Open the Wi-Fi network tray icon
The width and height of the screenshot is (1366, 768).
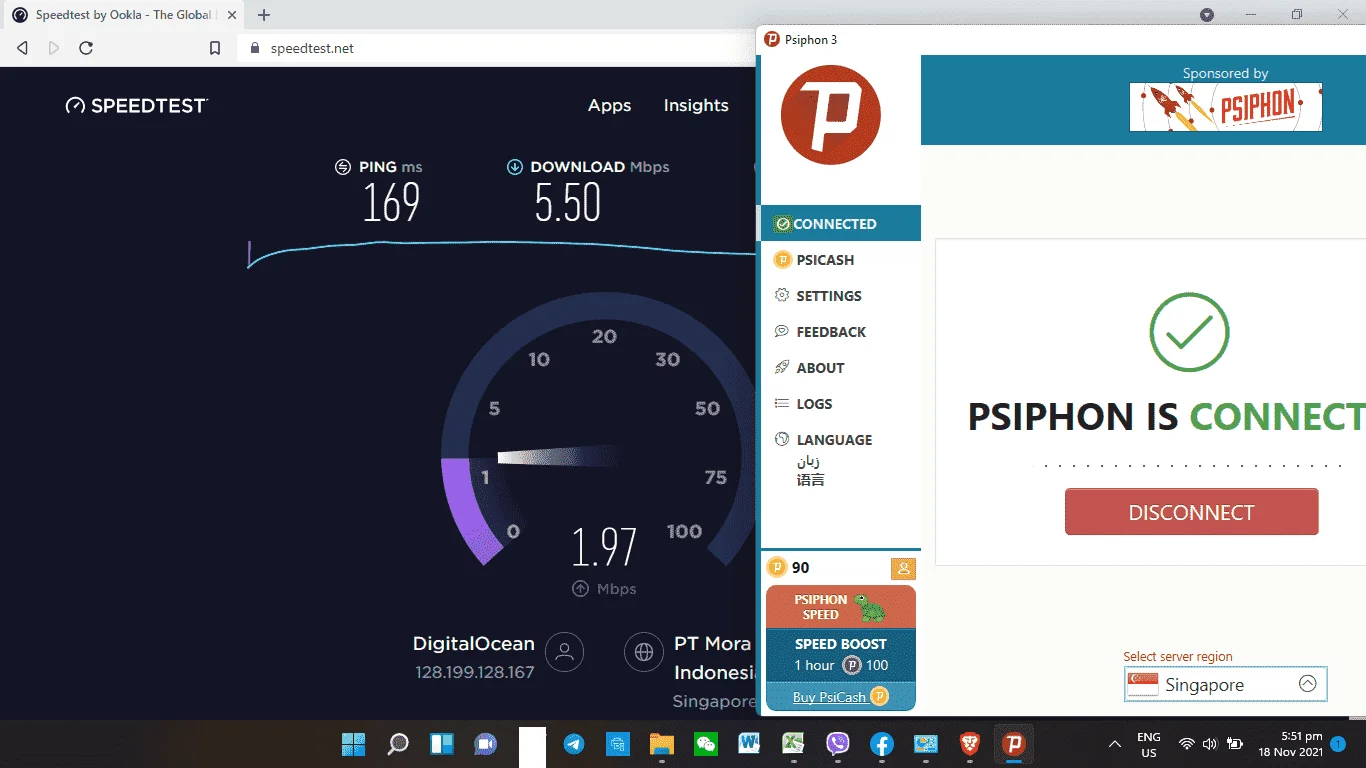click(1187, 744)
